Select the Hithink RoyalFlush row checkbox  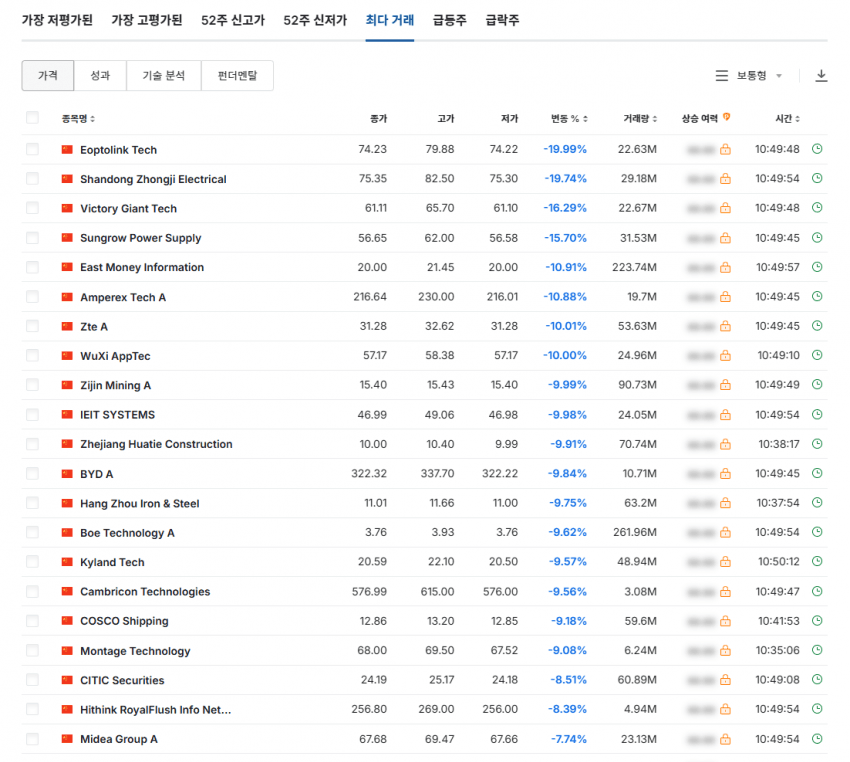(x=33, y=709)
